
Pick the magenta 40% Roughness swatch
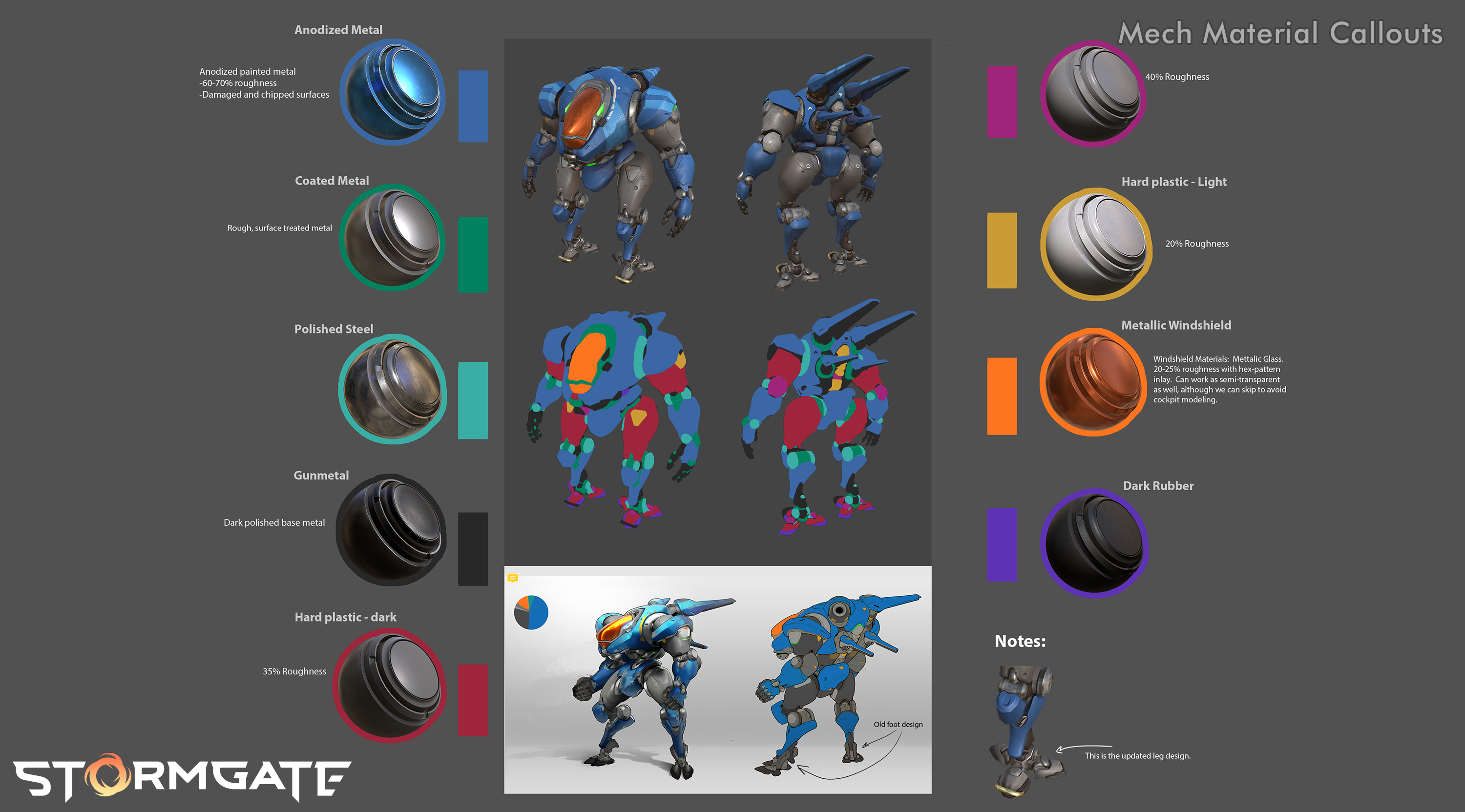click(1002, 102)
